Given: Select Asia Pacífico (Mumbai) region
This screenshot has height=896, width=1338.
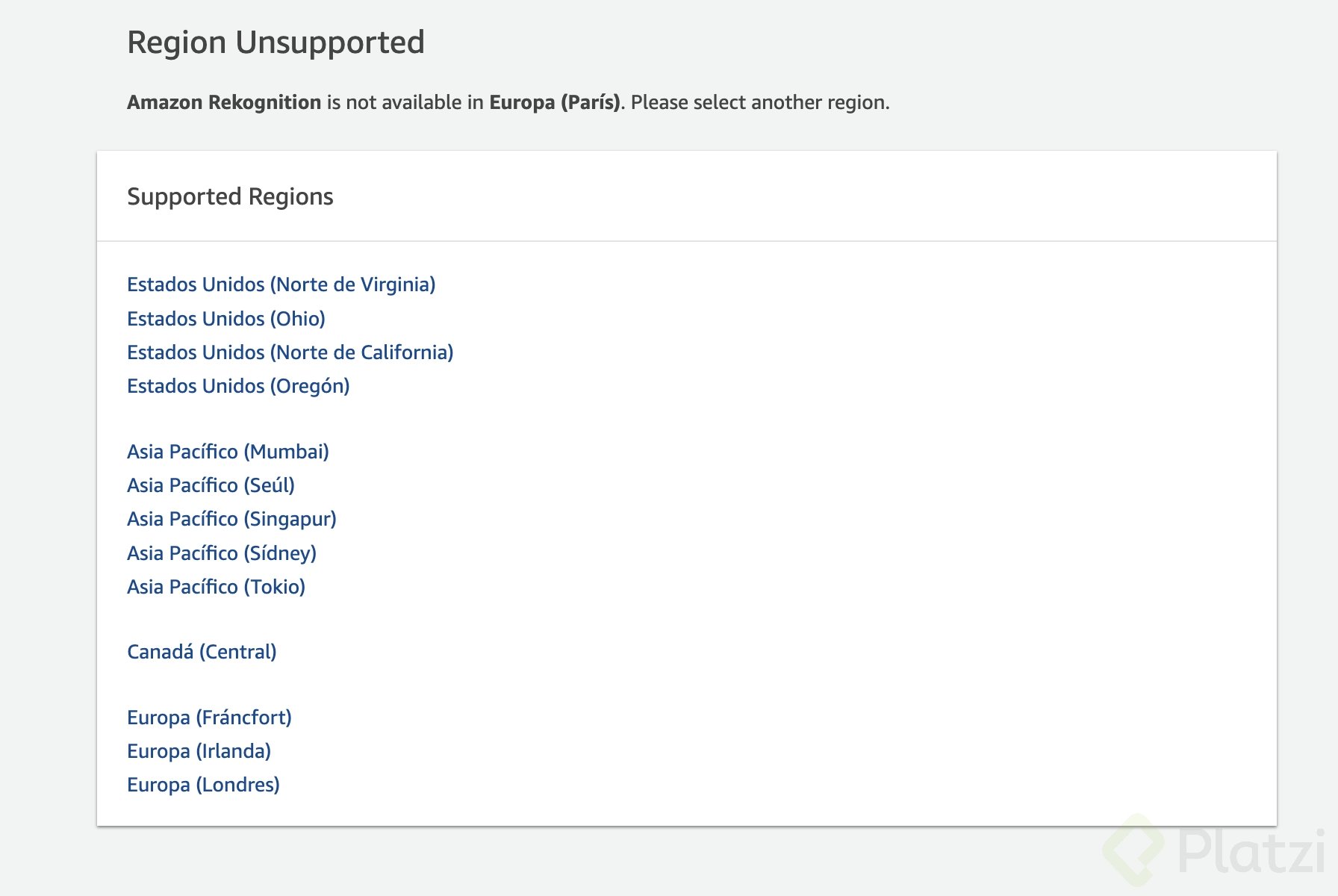Looking at the screenshot, I should click(228, 452).
